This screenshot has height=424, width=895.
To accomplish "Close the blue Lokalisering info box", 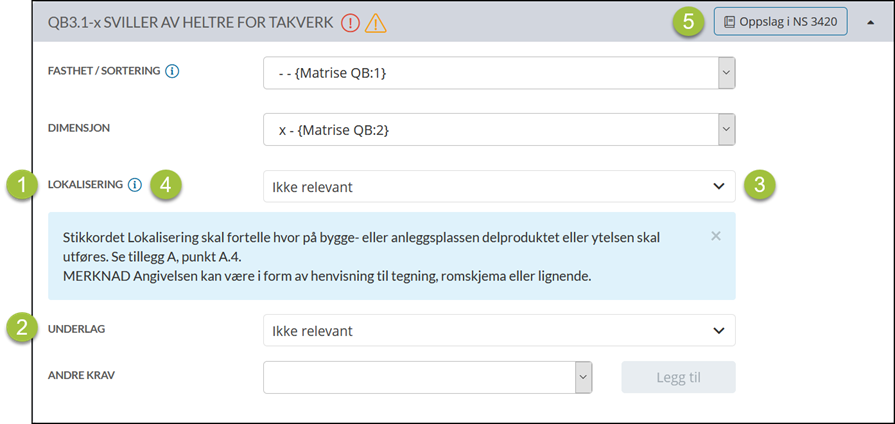I will click(x=715, y=237).
